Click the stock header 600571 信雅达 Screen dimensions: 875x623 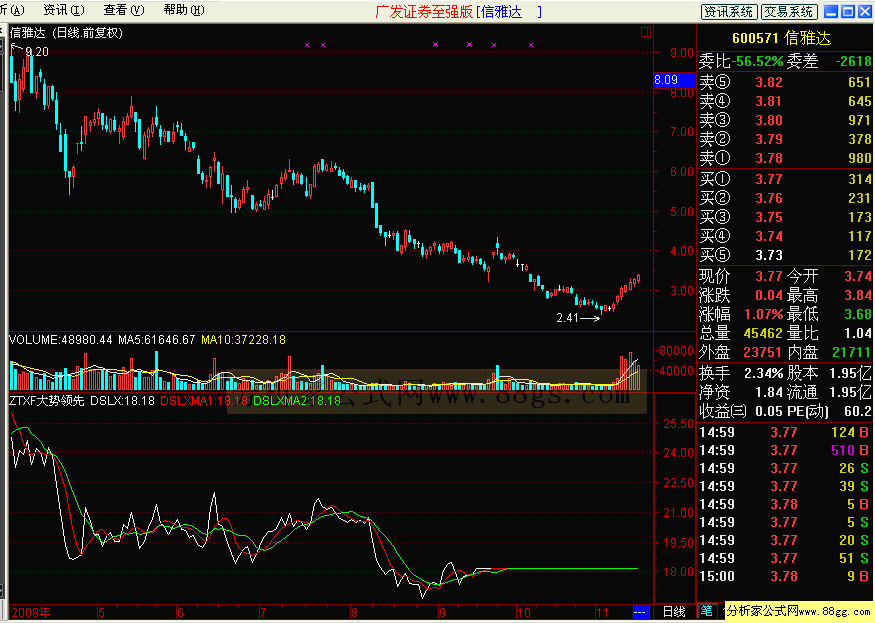click(x=781, y=39)
